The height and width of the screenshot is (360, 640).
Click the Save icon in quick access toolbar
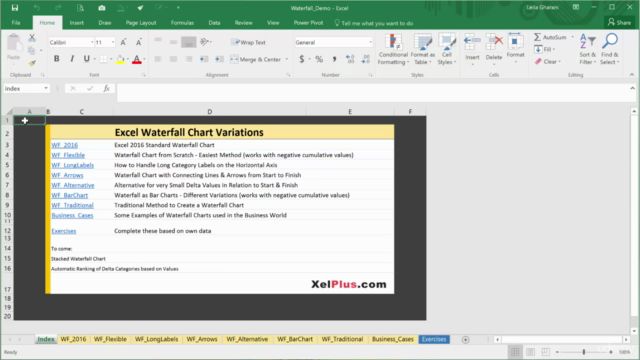pyautogui.click(x=15, y=8)
